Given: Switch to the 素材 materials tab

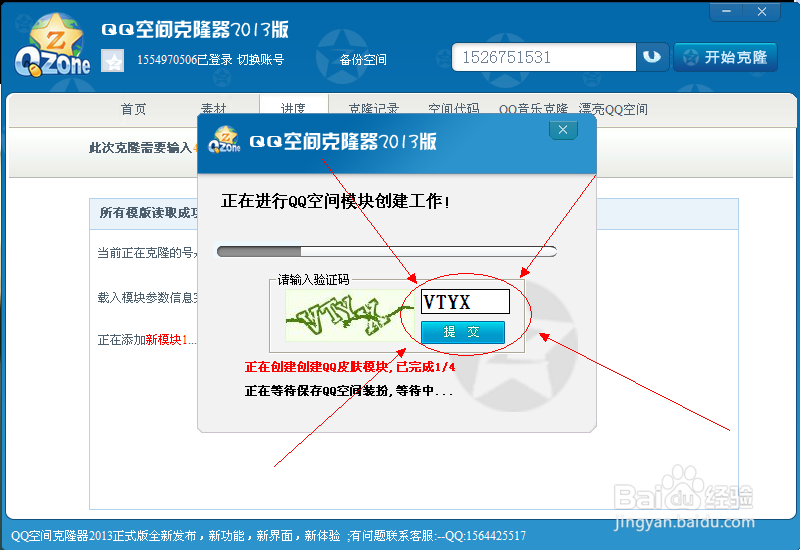Looking at the screenshot, I should pos(213,109).
